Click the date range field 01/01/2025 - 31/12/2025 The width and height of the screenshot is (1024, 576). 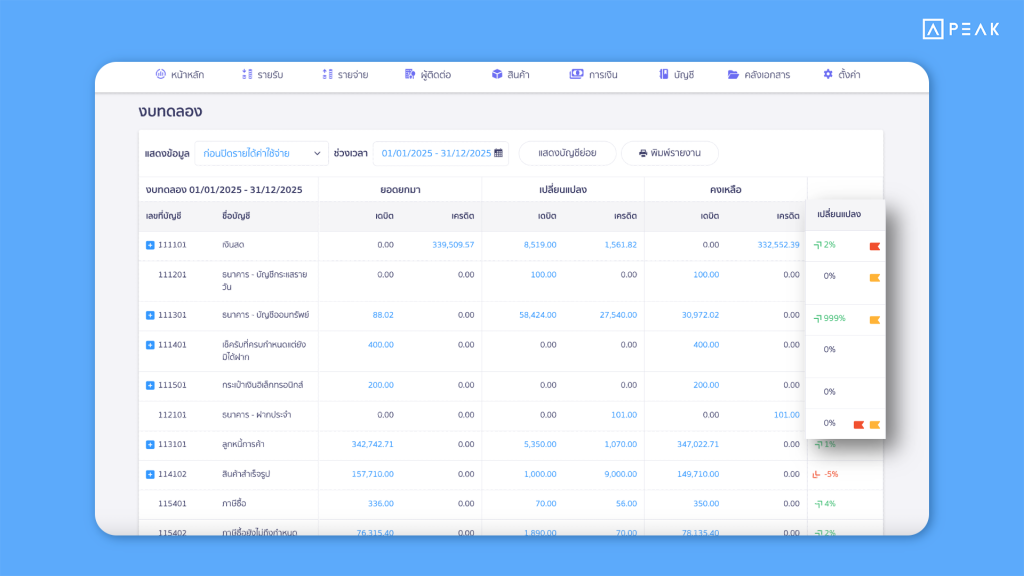tap(441, 153)
